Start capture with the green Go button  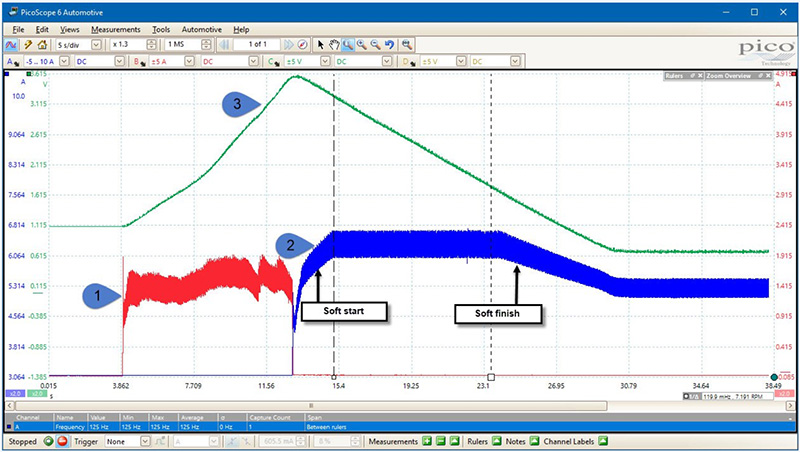[48, 441]
